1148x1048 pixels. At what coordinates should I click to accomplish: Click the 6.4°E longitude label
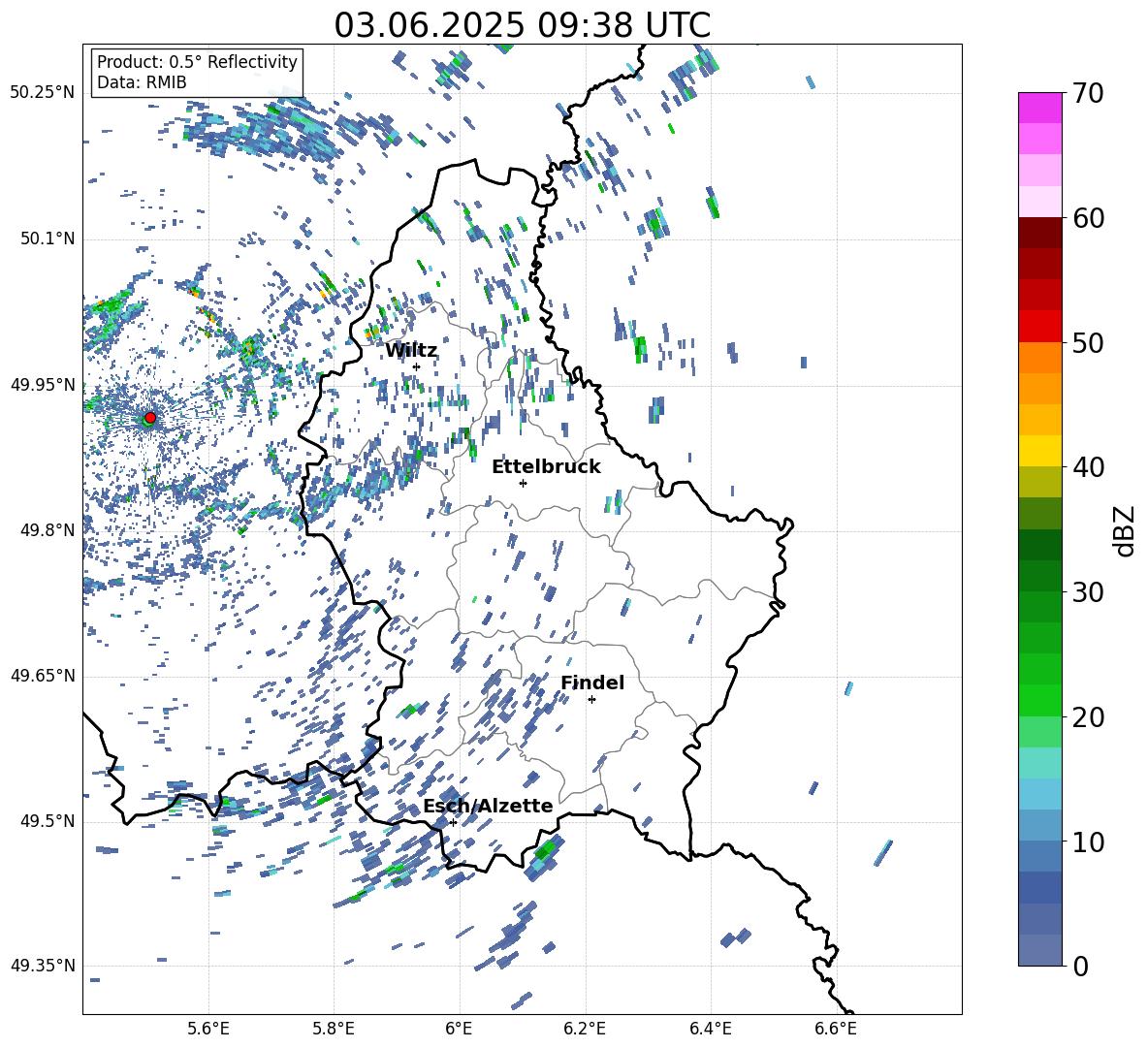point(710,1029)
